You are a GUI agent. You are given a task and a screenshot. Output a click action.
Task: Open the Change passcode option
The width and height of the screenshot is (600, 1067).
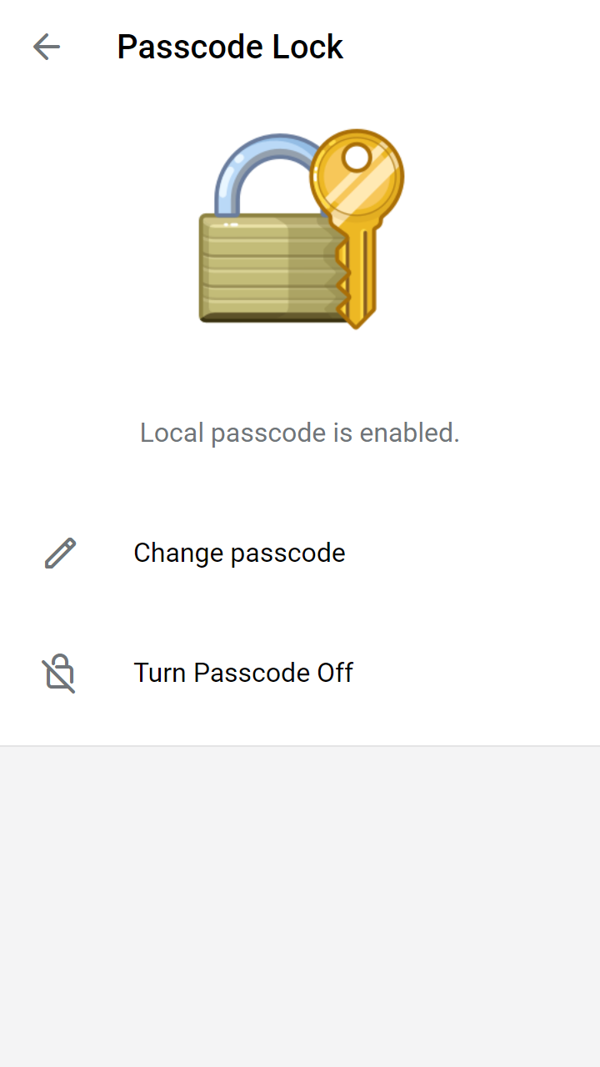click(x=239, y=553)
